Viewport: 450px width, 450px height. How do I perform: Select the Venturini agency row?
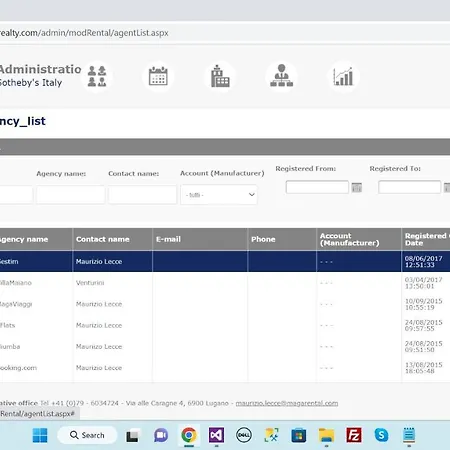[225, 283]
